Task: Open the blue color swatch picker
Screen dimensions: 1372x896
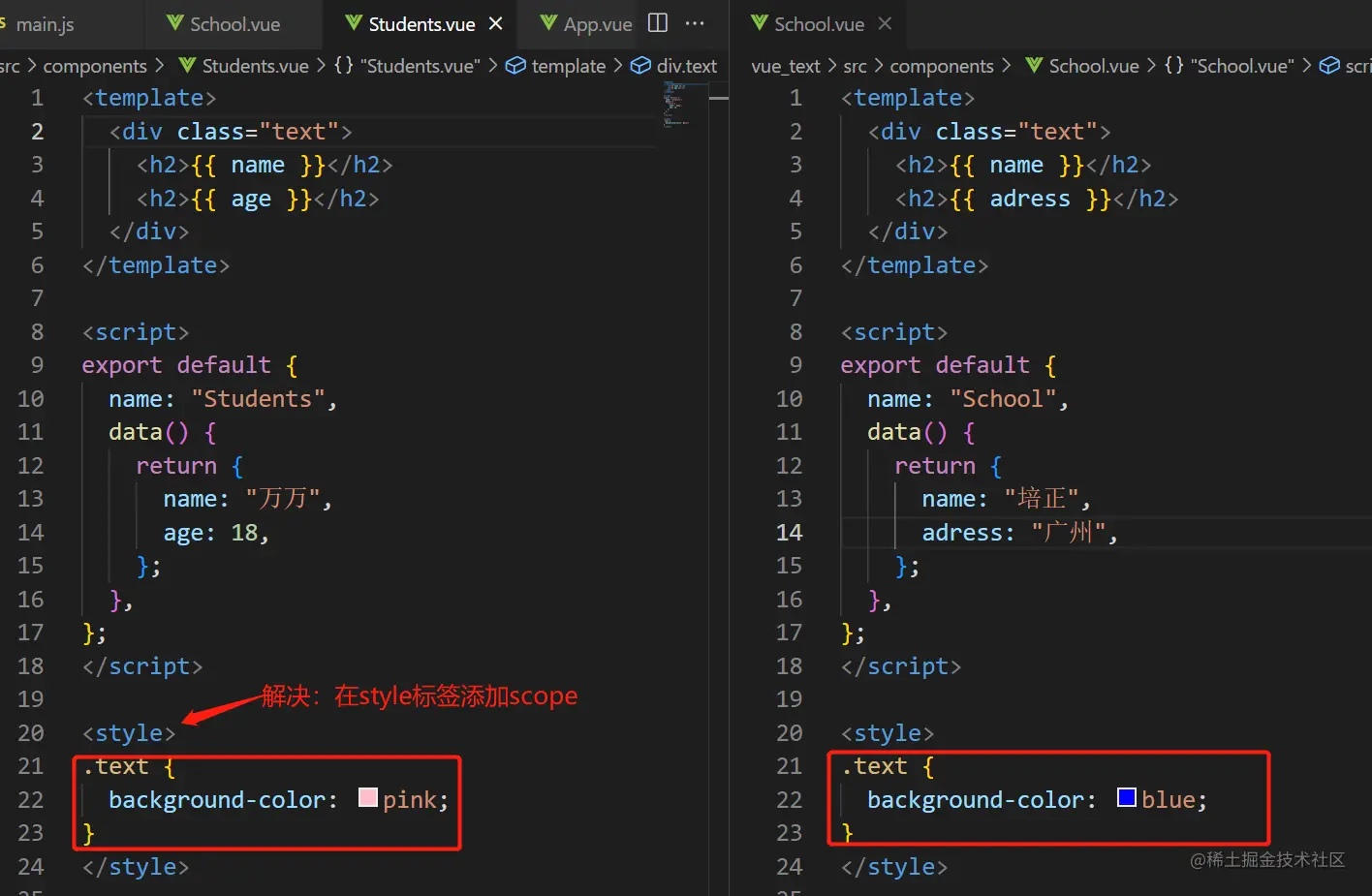Action: (1127, 797)
